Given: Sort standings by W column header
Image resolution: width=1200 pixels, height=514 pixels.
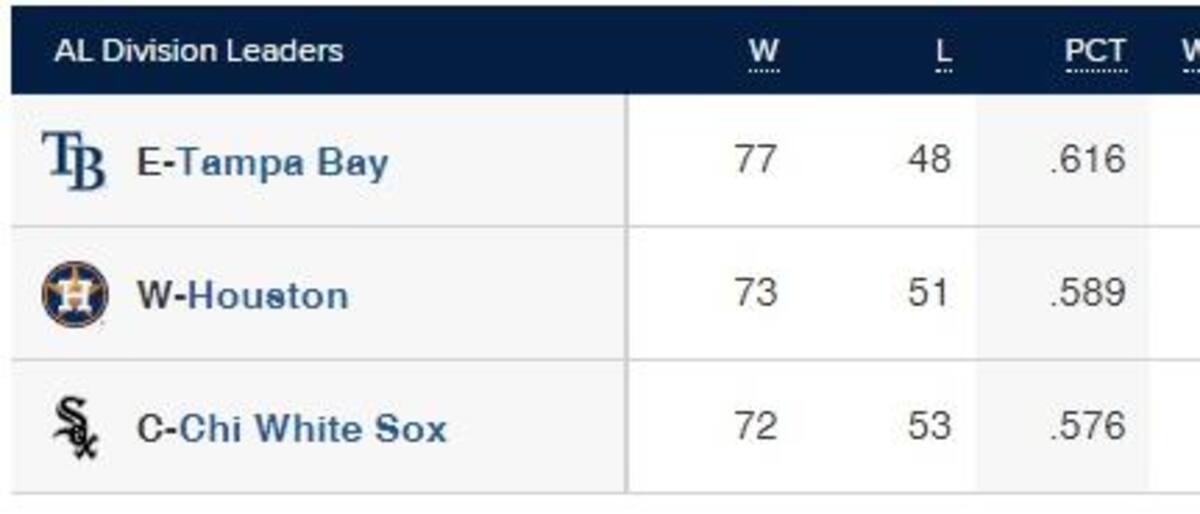Looking at the screenshot, I should click(x=763, y=52).
